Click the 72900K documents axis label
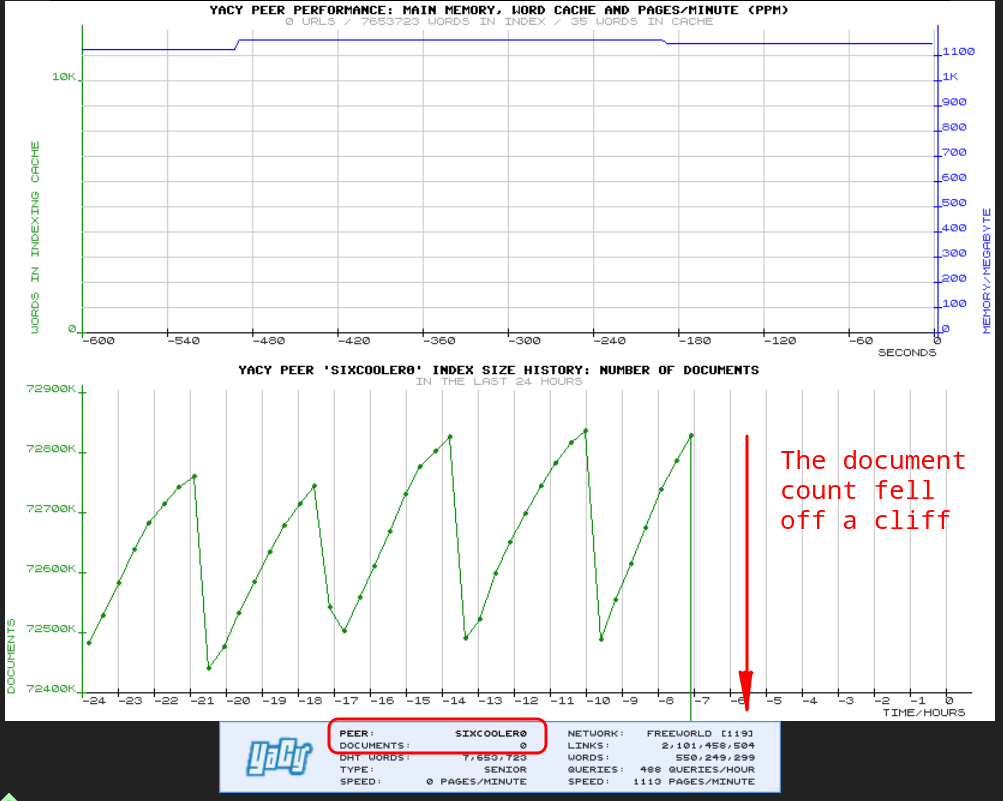This screenshot has height=801, width=1003. 51,388
